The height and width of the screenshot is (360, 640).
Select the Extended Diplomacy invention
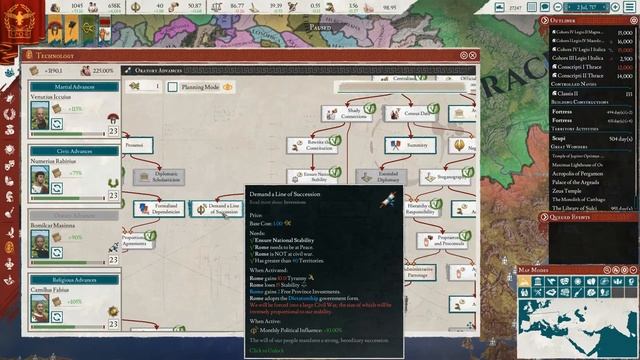(x=381, y=177)
